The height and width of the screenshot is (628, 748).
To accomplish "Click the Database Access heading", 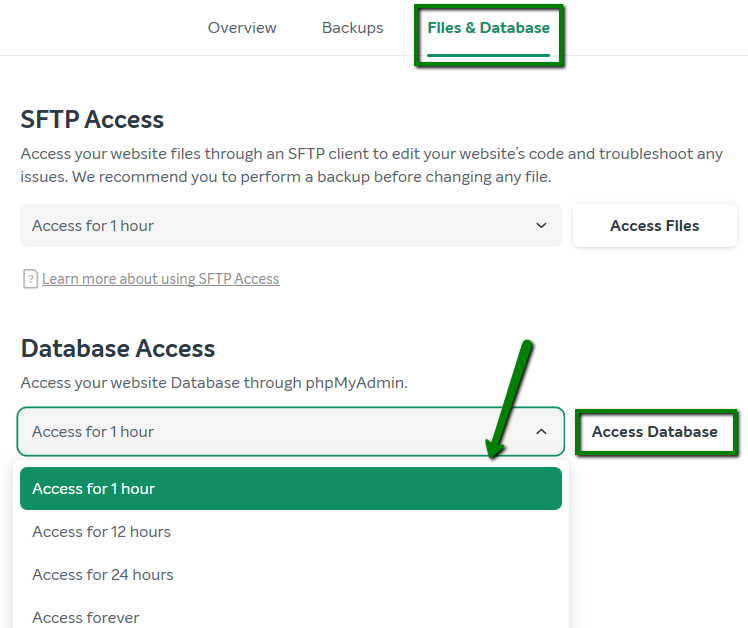I will [x=118, y=348].
